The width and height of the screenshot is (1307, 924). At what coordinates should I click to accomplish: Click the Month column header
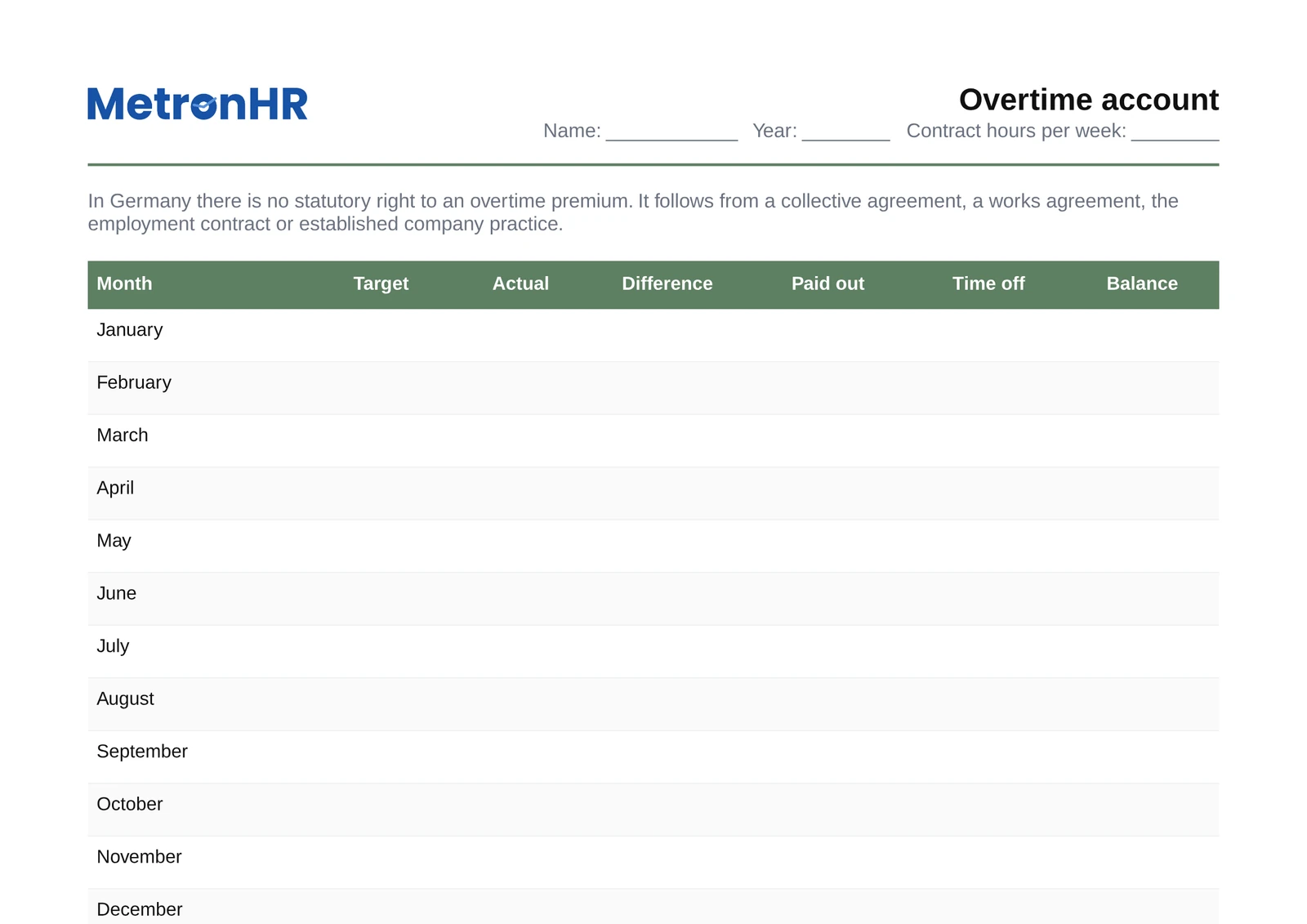[124, 283]
